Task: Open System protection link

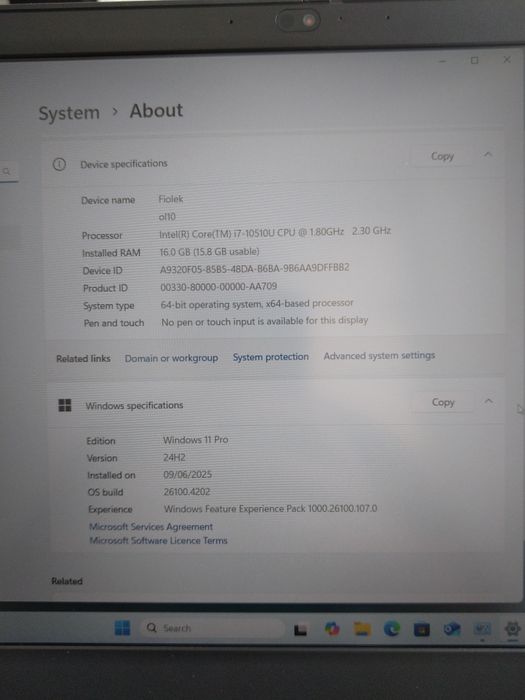Action: pos(271,357)
